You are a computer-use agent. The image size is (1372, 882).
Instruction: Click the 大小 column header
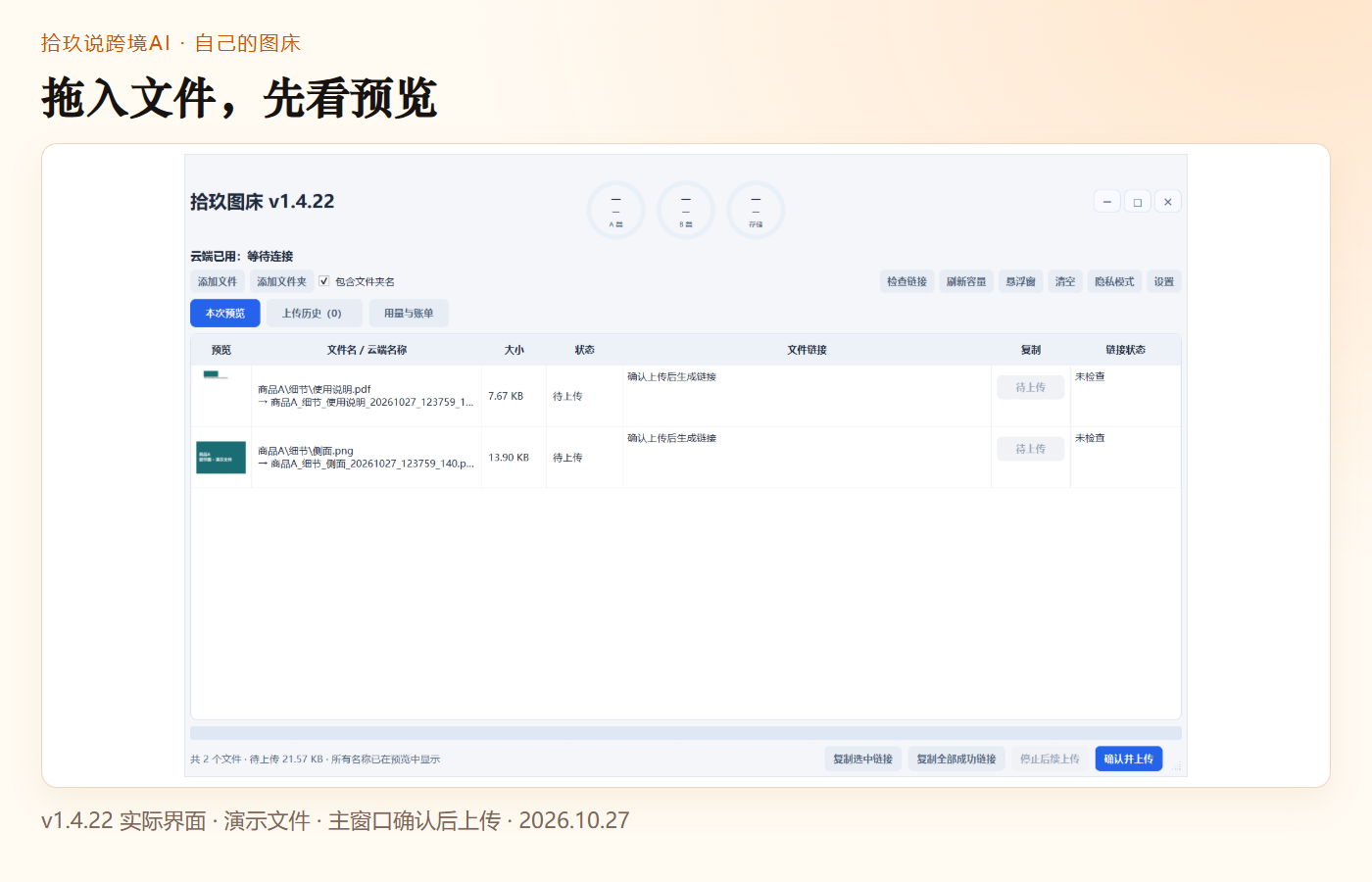(514, 350)
